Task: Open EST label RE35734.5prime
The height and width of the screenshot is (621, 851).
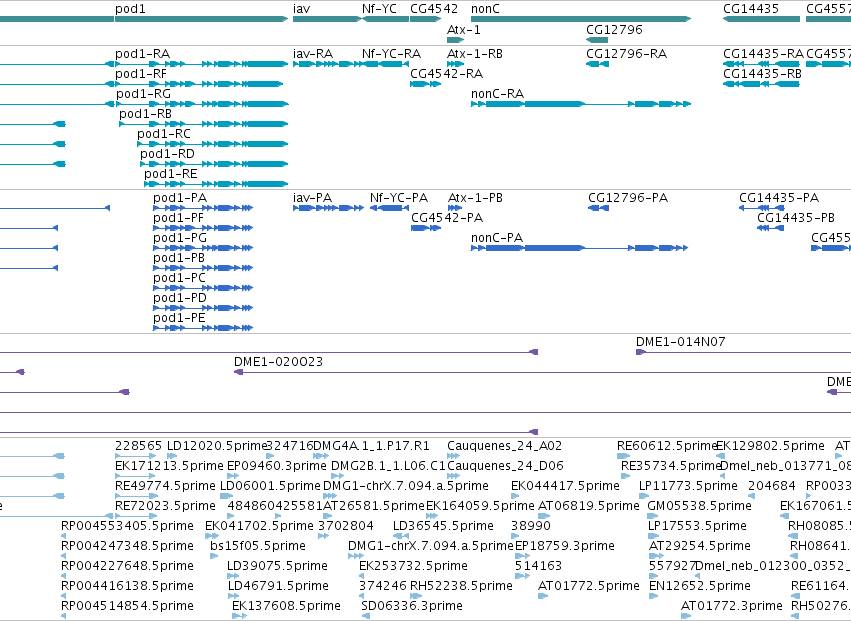Action: (x=671, y=466)
